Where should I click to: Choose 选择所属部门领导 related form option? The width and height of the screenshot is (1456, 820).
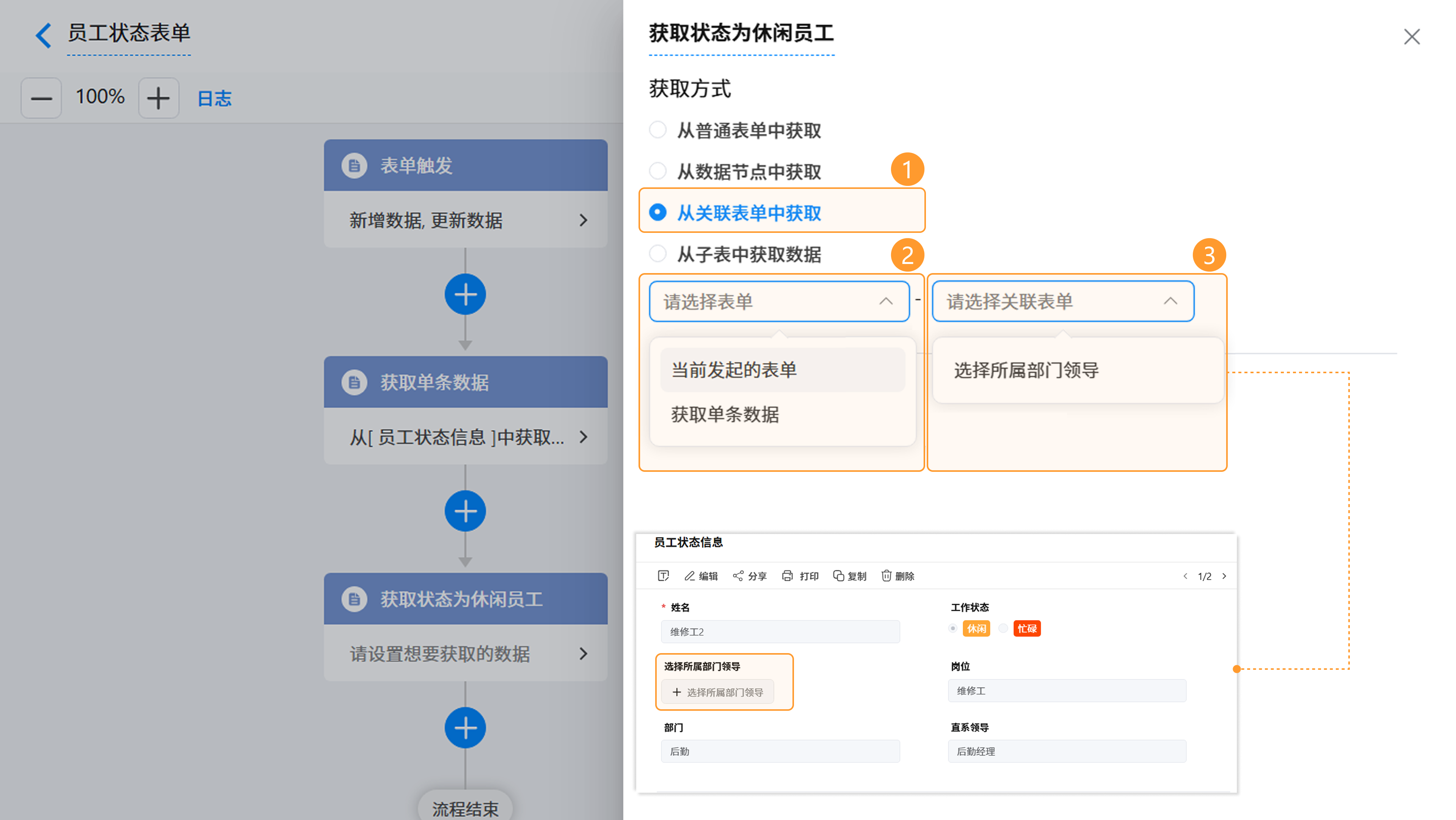click(1078, 371)
